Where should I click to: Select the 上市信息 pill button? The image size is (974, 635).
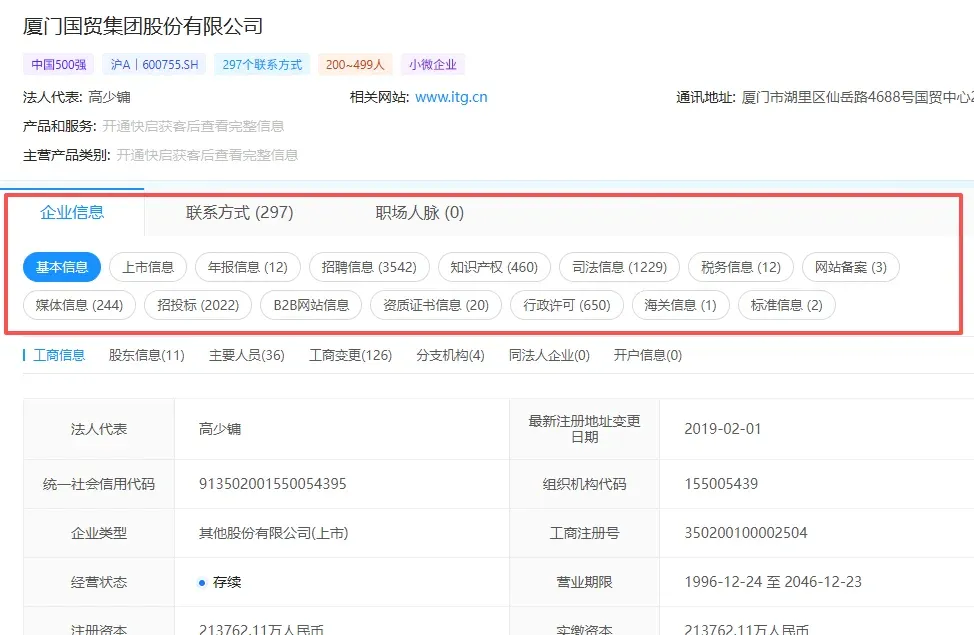(148, 267)
